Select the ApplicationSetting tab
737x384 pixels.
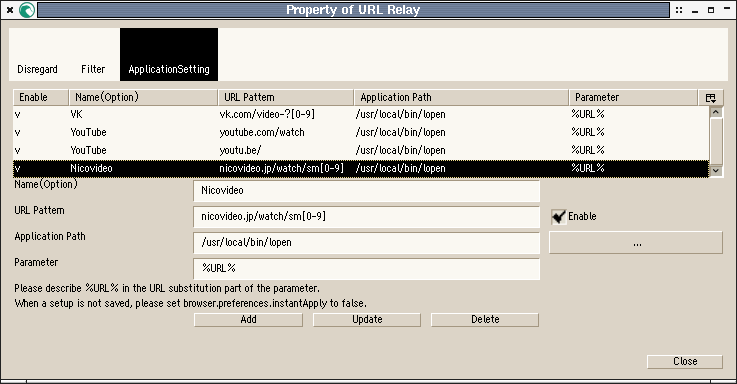(x=169, y=55)
